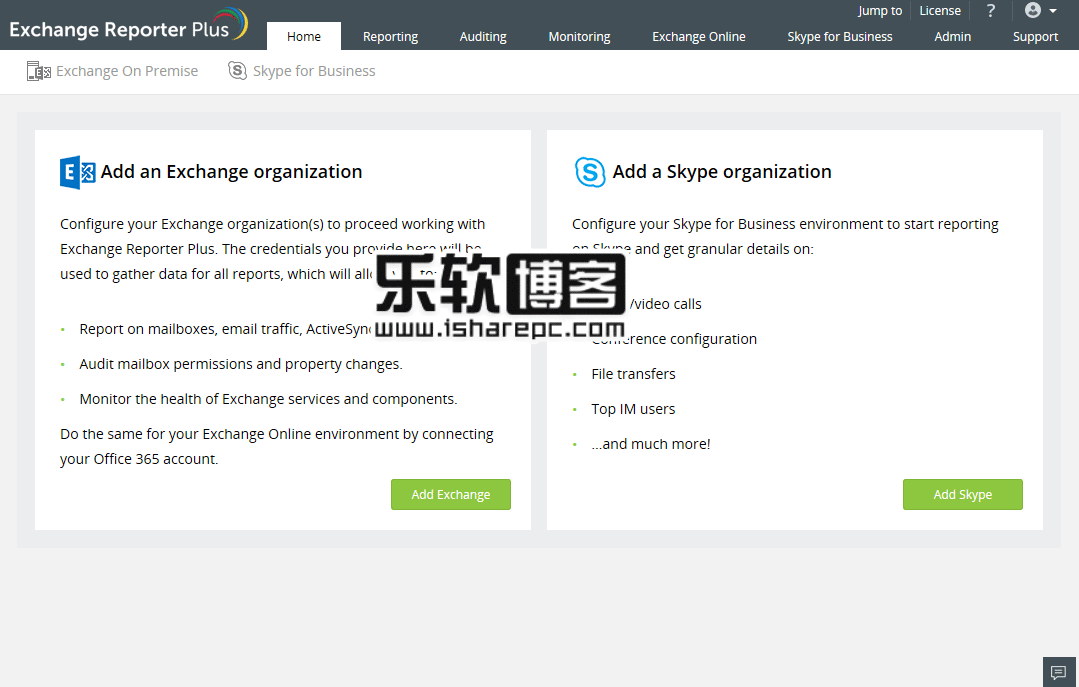Screen dimensions: 1079x687
Task: Select Skype for Business in the sub-navigation
Action: (314, 71)
